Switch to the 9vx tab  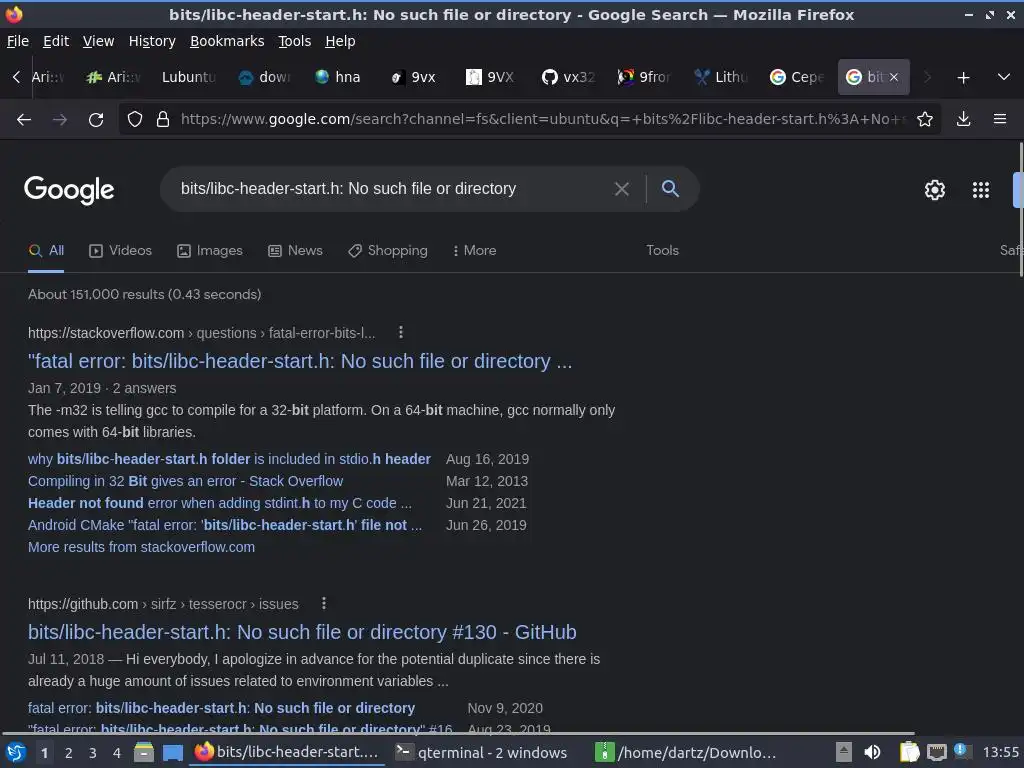coord(413,77)
